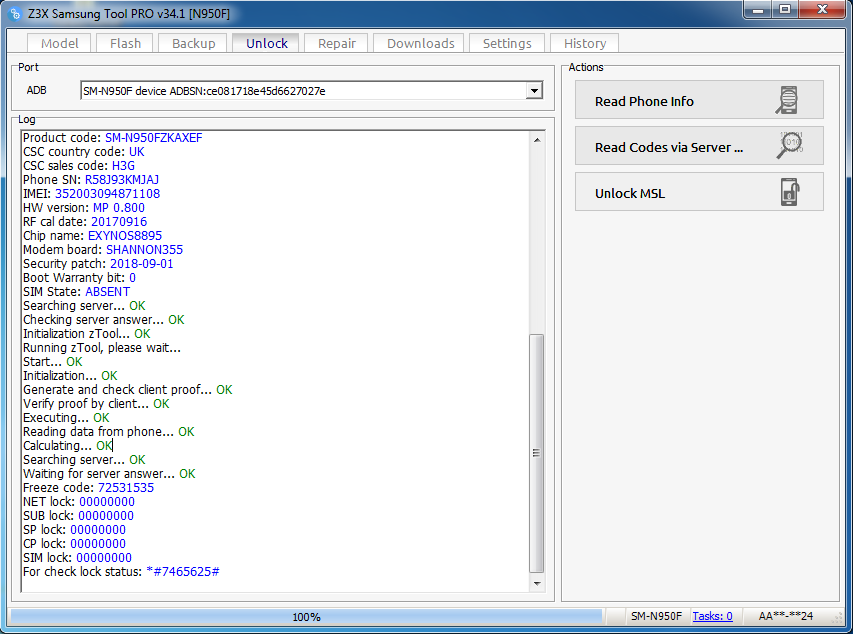Click the CSC sales code H3G
The height and width of the screenshot is (634, 853).
[x=123, y=165]
